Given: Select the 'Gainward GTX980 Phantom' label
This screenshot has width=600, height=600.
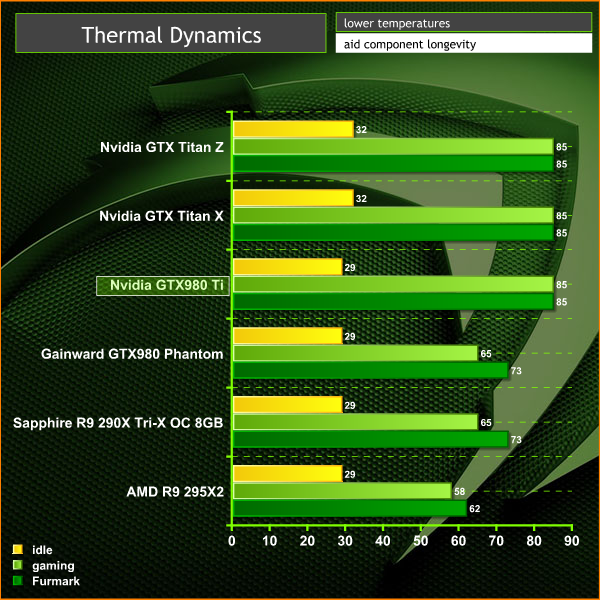Looking at the screenshot, I should [x=132, y=354].
